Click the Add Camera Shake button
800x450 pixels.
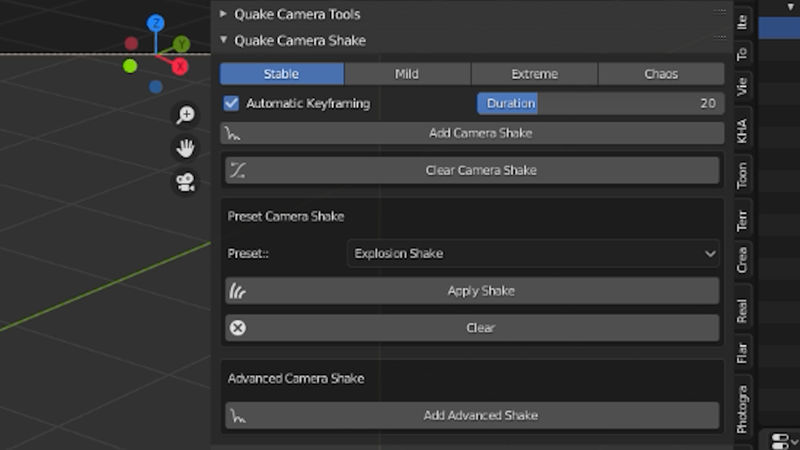472,133
